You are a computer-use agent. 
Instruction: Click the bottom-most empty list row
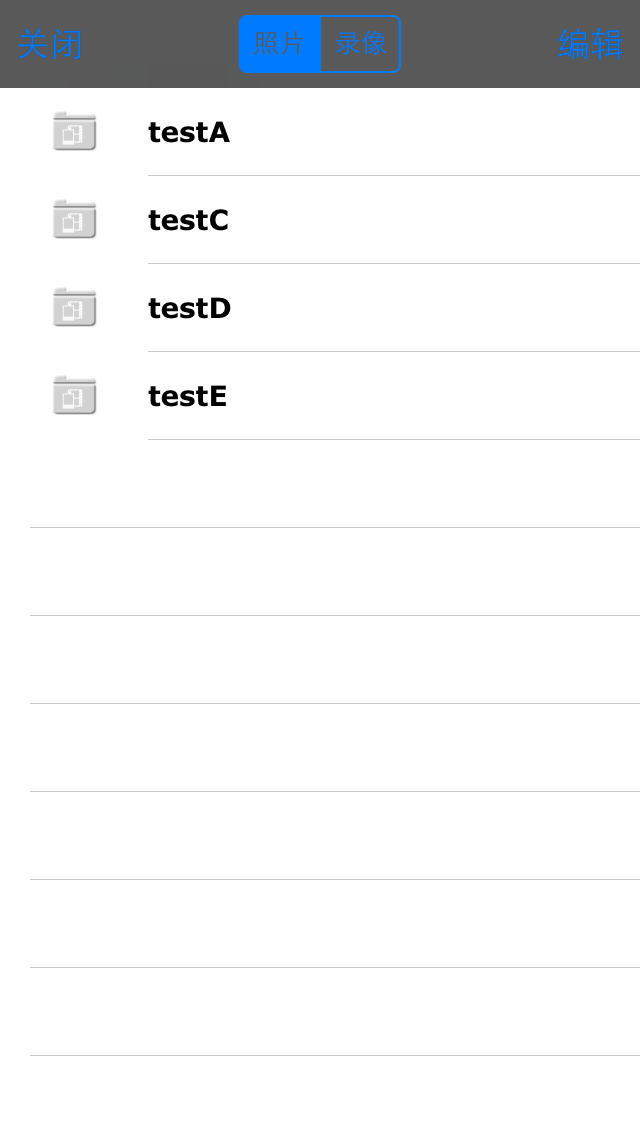point(320,1096)
